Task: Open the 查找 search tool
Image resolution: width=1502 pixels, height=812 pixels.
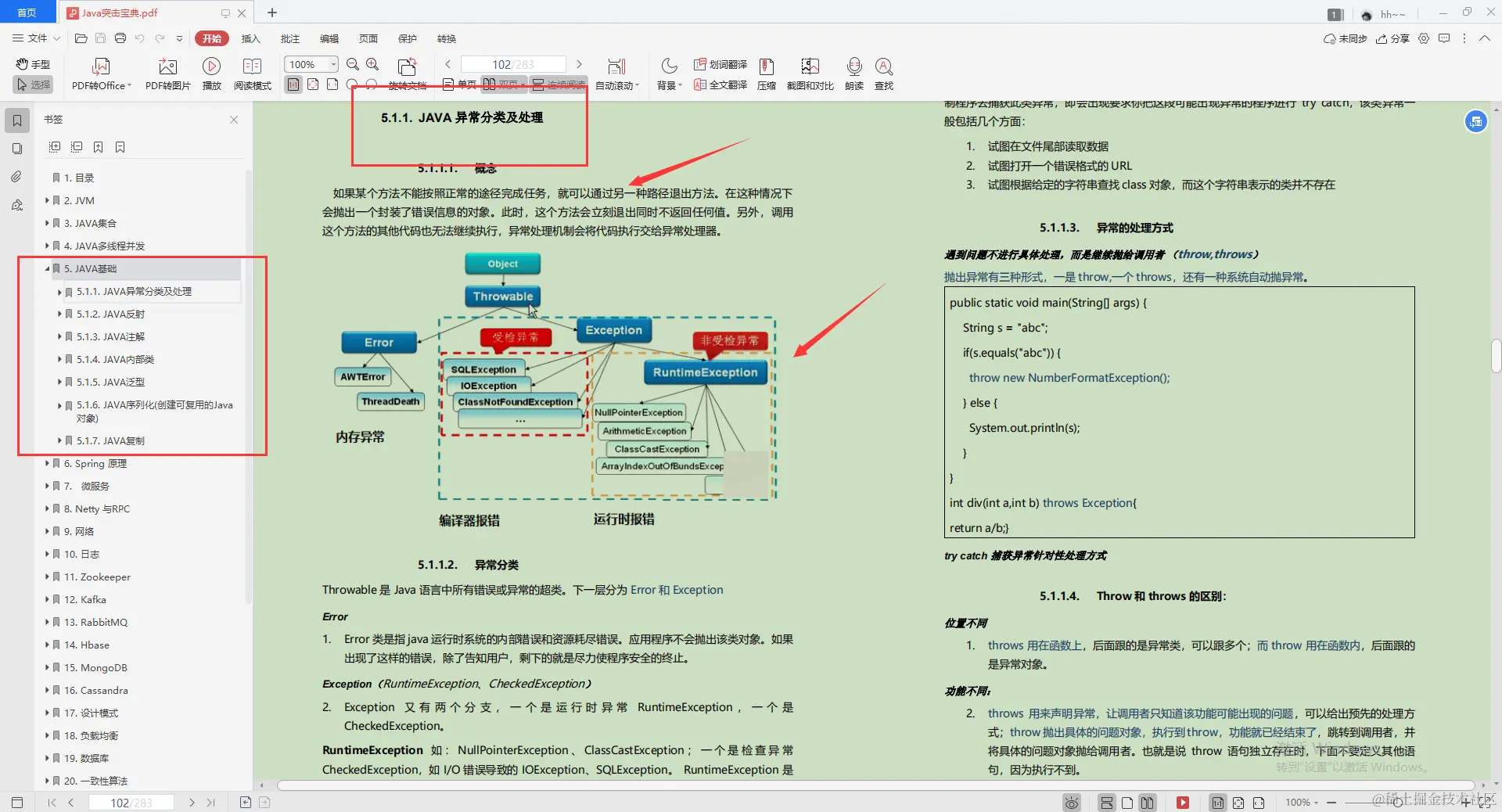Action: click(x=883, y=73)
